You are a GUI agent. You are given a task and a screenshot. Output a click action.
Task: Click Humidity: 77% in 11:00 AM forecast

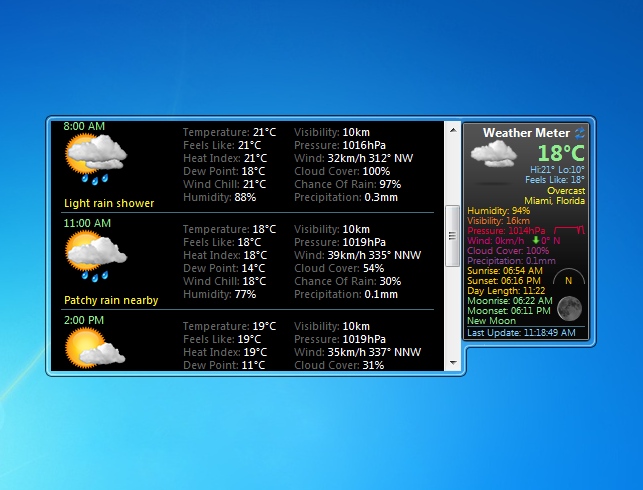(219, 294)
